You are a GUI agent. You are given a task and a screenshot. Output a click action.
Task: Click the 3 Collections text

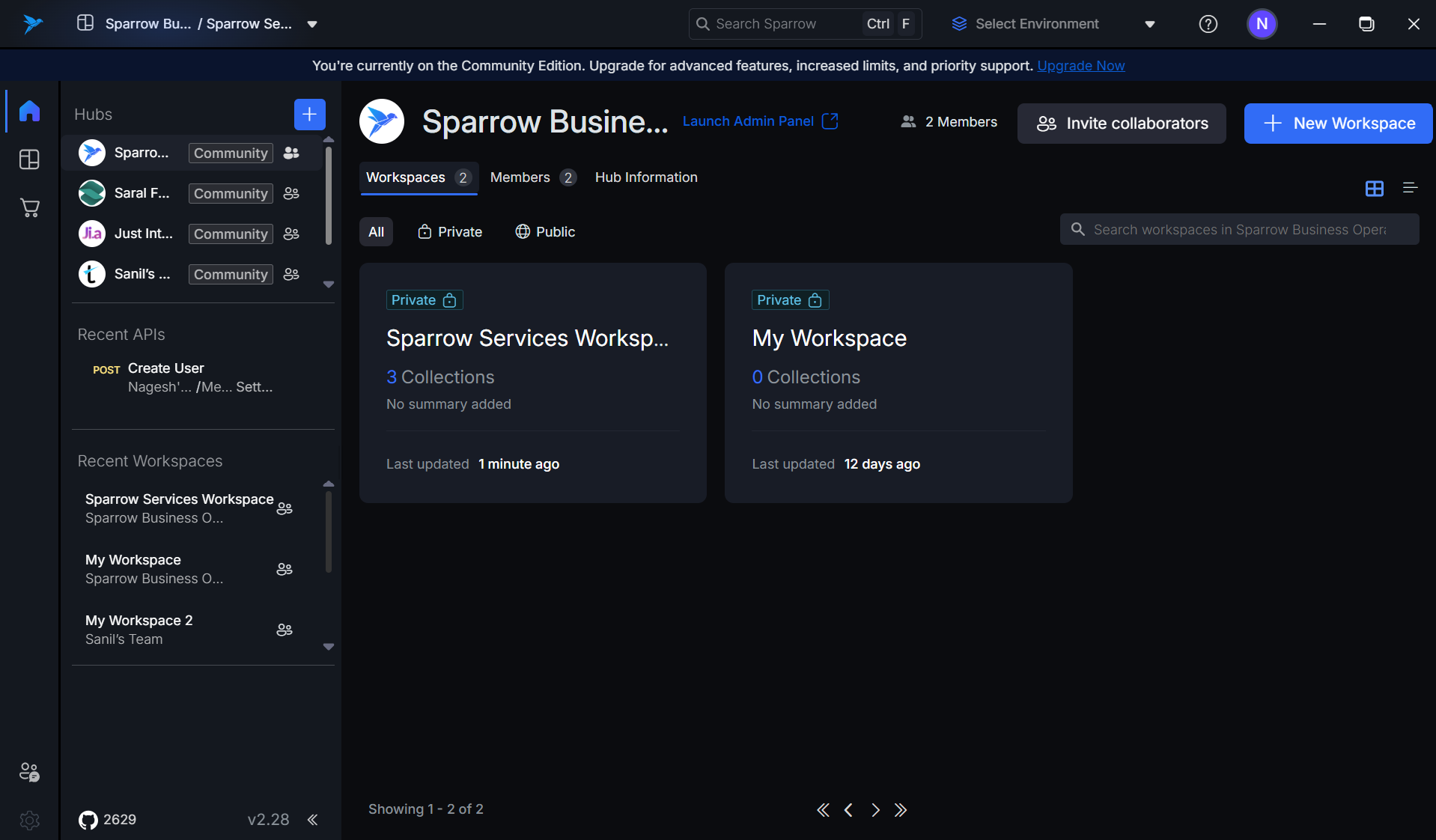click(440, 377)
